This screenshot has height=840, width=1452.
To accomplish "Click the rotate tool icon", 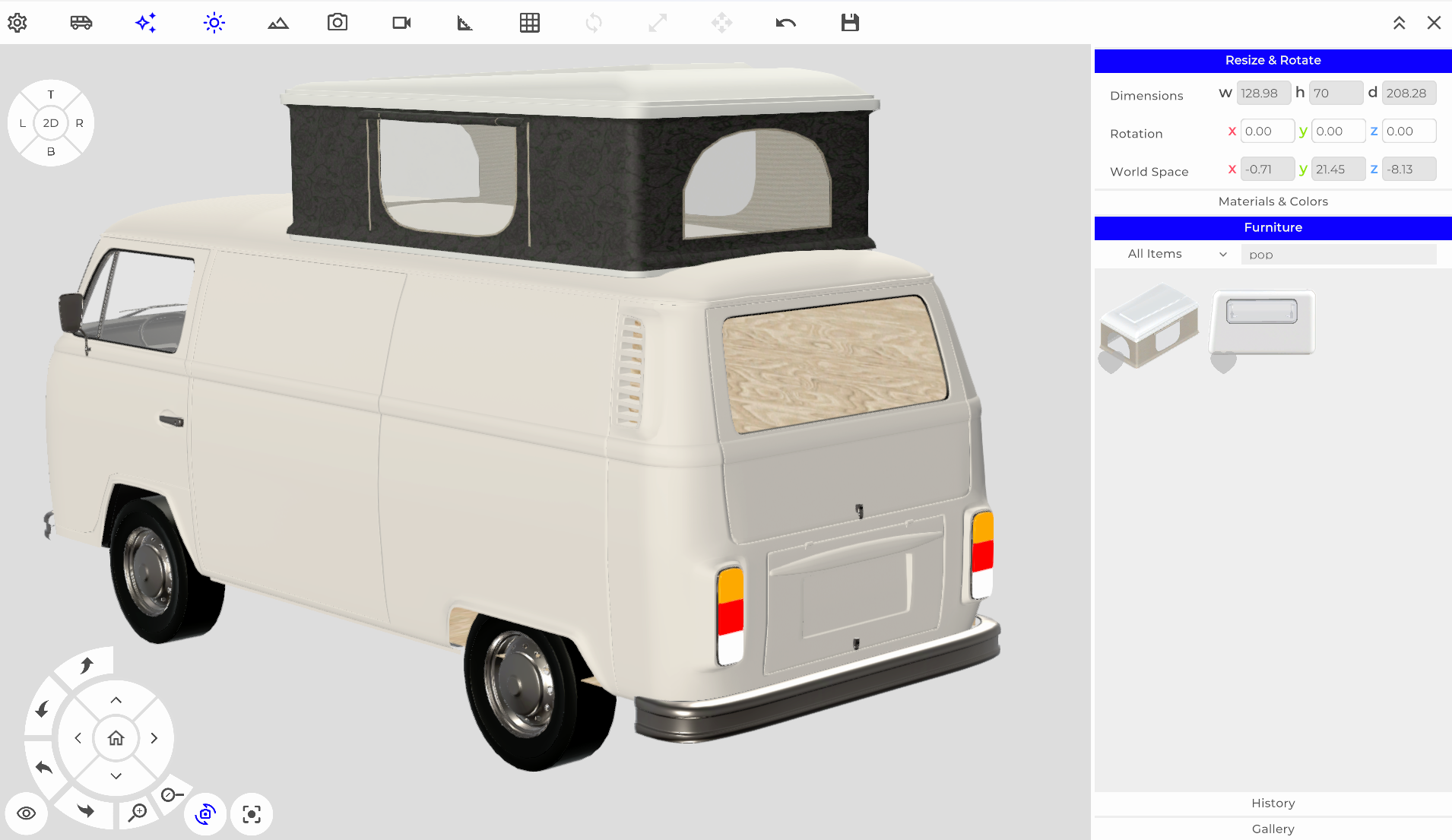I will click(x=594, y=23).
